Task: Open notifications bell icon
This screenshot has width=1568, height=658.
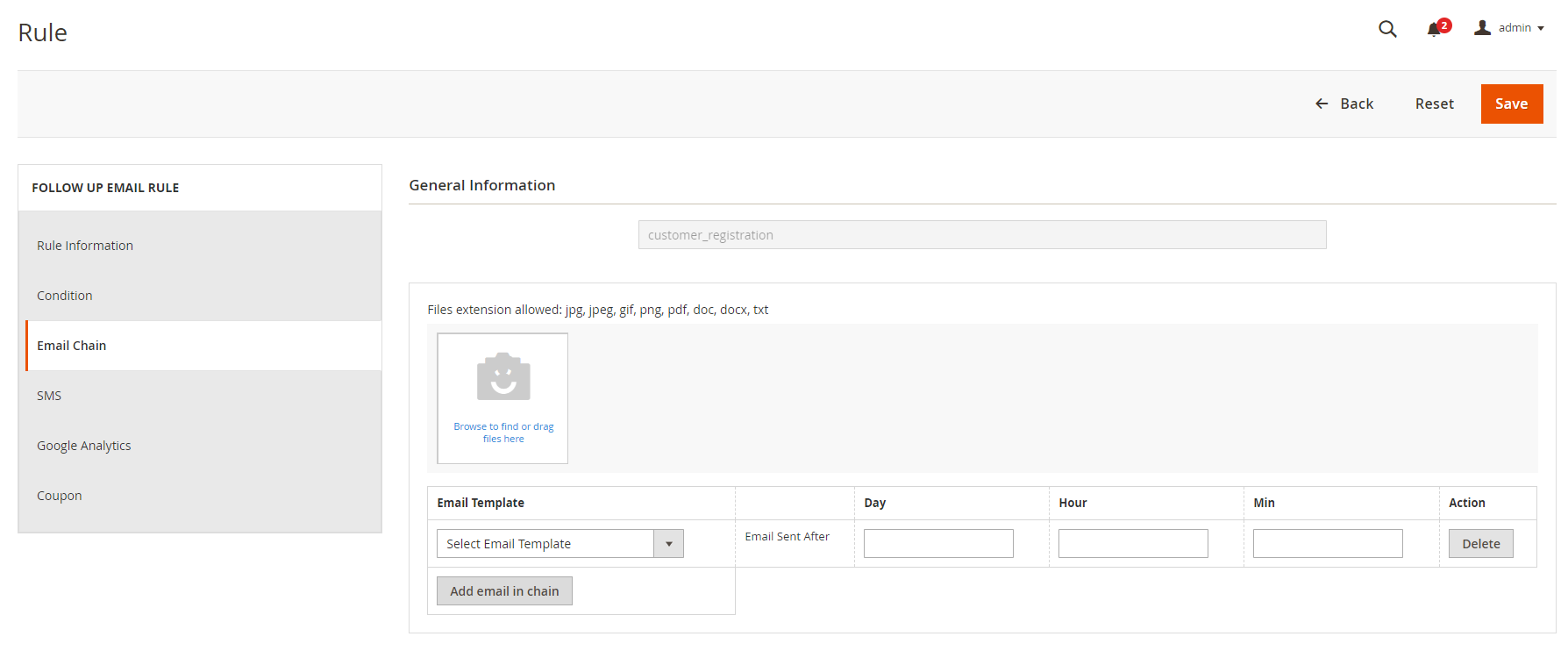Action: 1434,29
